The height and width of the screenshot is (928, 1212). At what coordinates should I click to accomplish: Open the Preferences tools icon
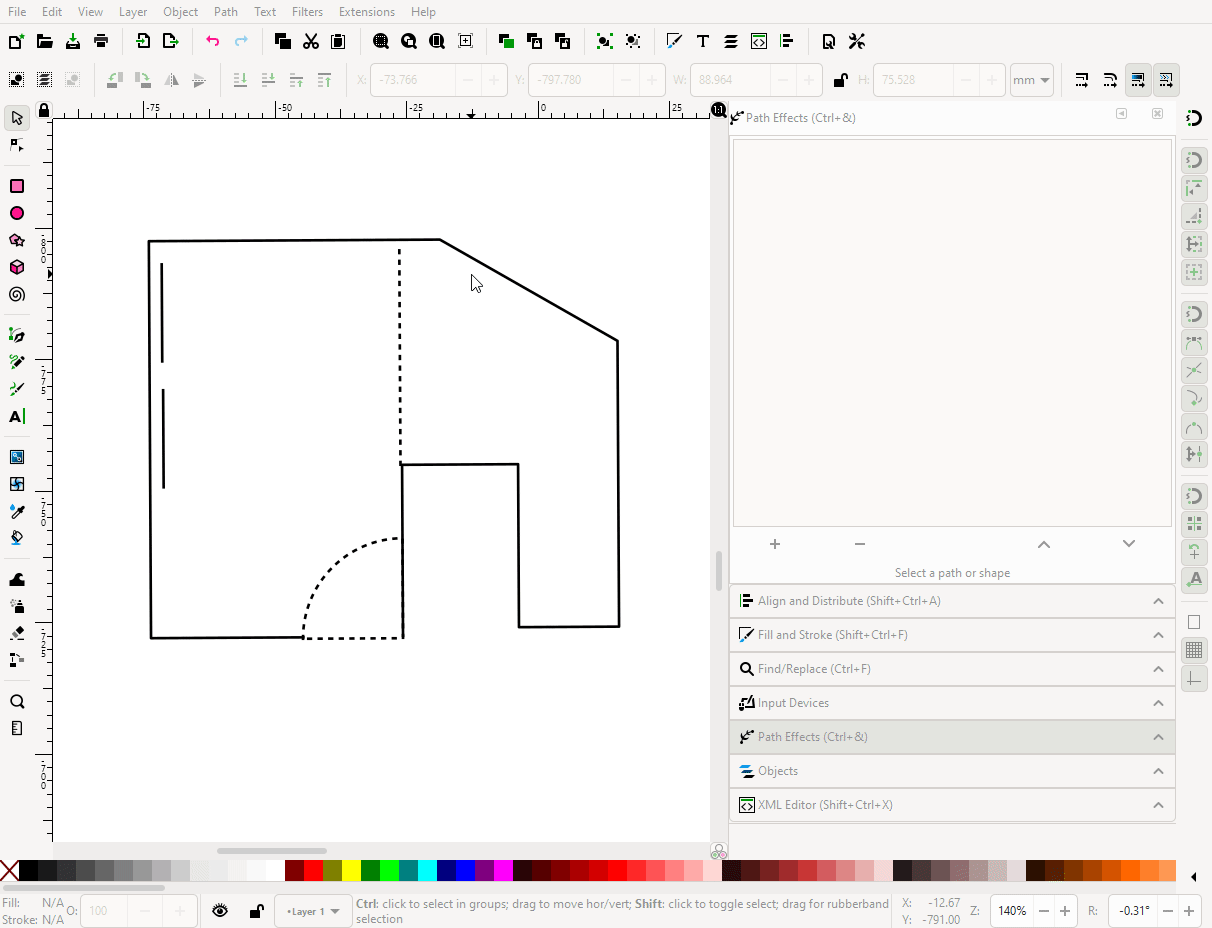pyautogui.click(x=857, y=41)
